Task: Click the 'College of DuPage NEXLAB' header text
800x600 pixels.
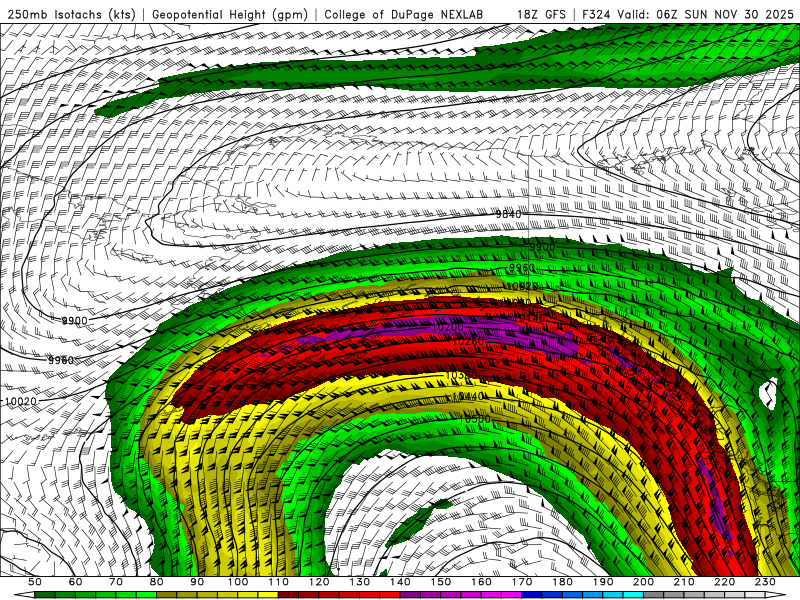Action: coord(403,14)
